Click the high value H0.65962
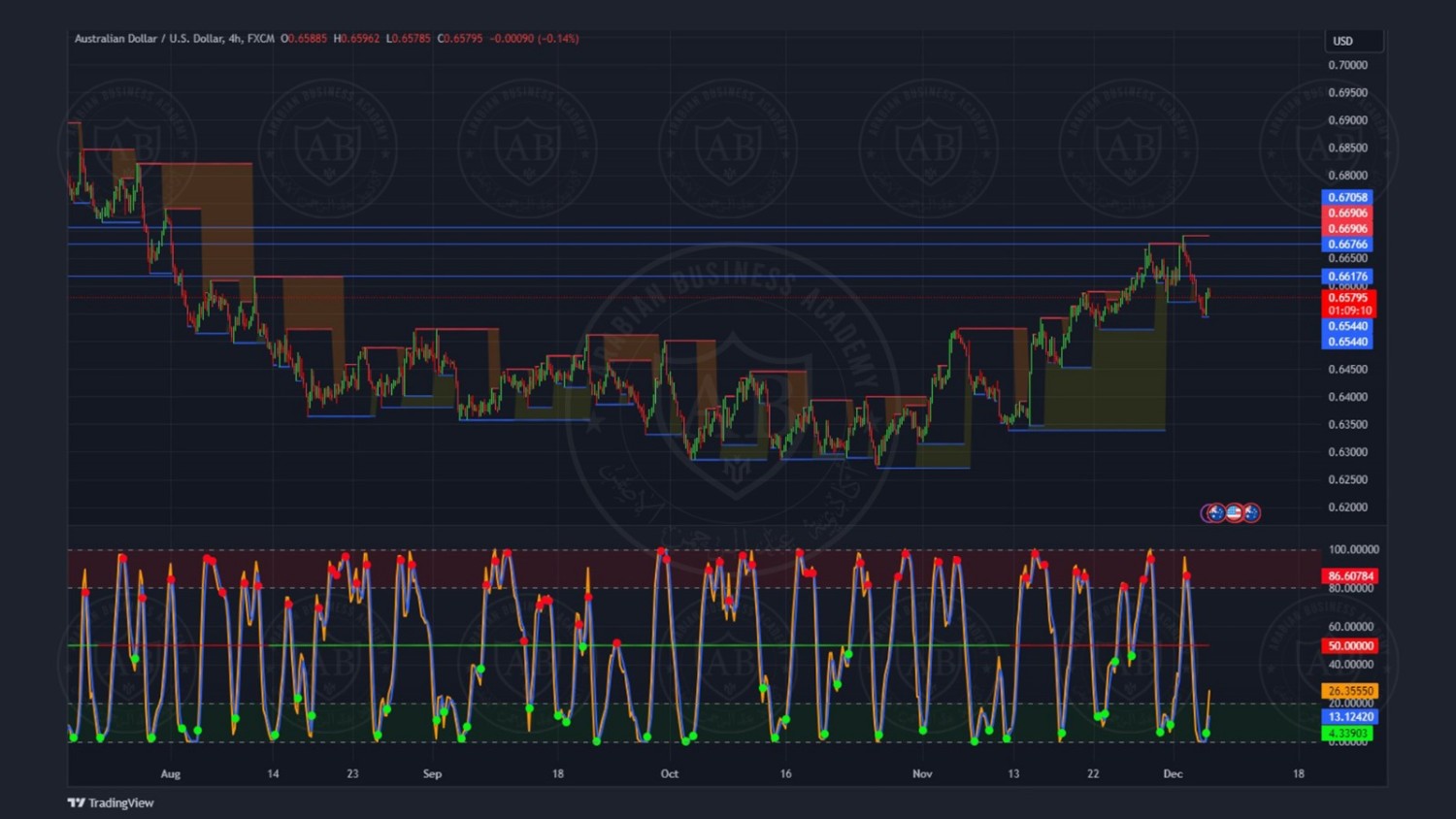 pyautogui.click(x=356, y=39)
